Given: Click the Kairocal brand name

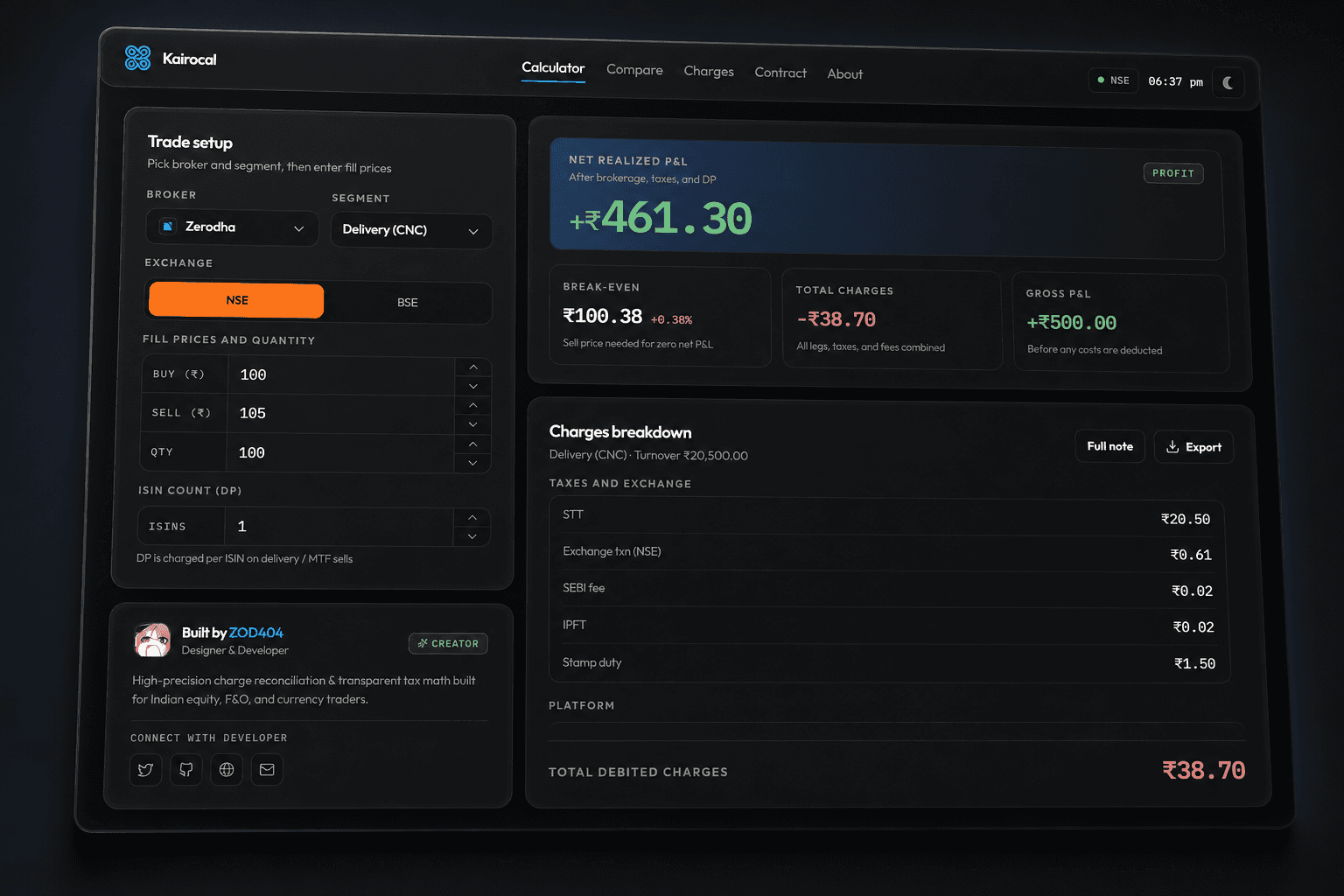Looking at the screenshot, I should 189,59.
